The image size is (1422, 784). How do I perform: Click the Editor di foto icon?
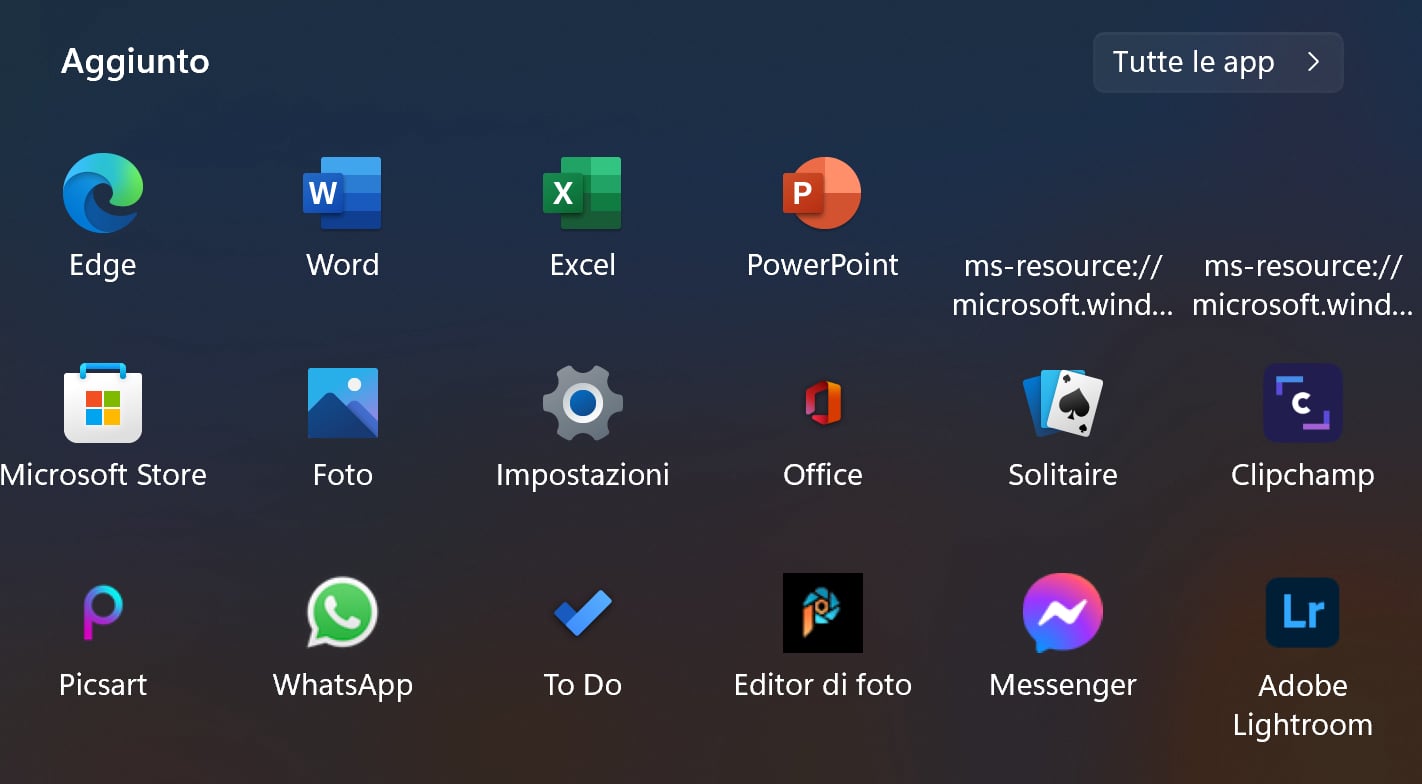pos(823,613)
